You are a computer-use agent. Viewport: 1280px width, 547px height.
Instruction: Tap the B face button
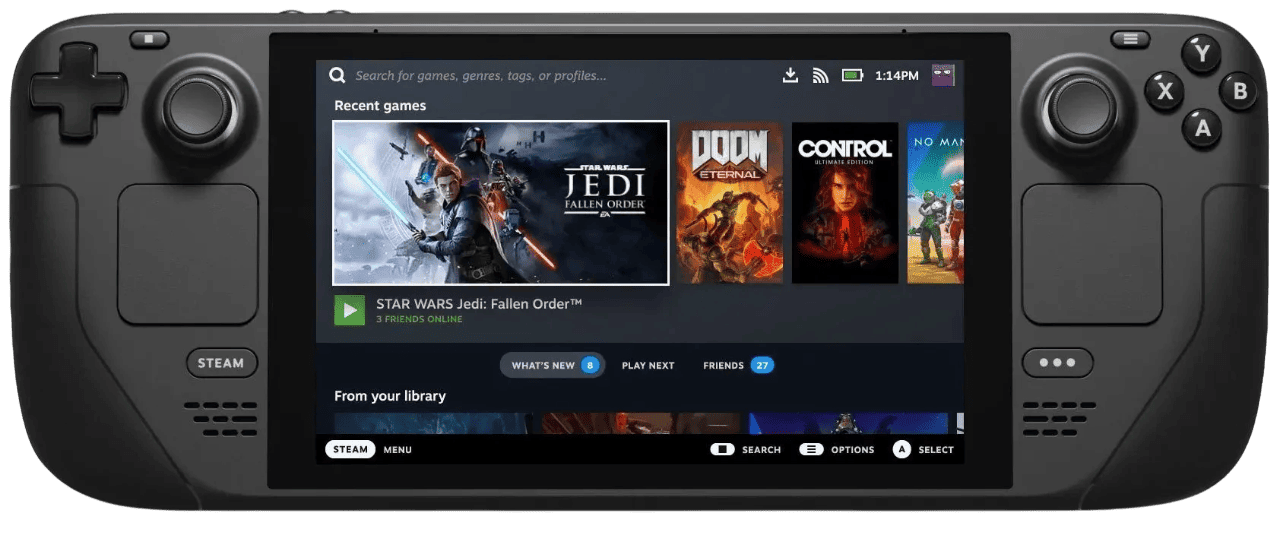(x=1239, y=91)
